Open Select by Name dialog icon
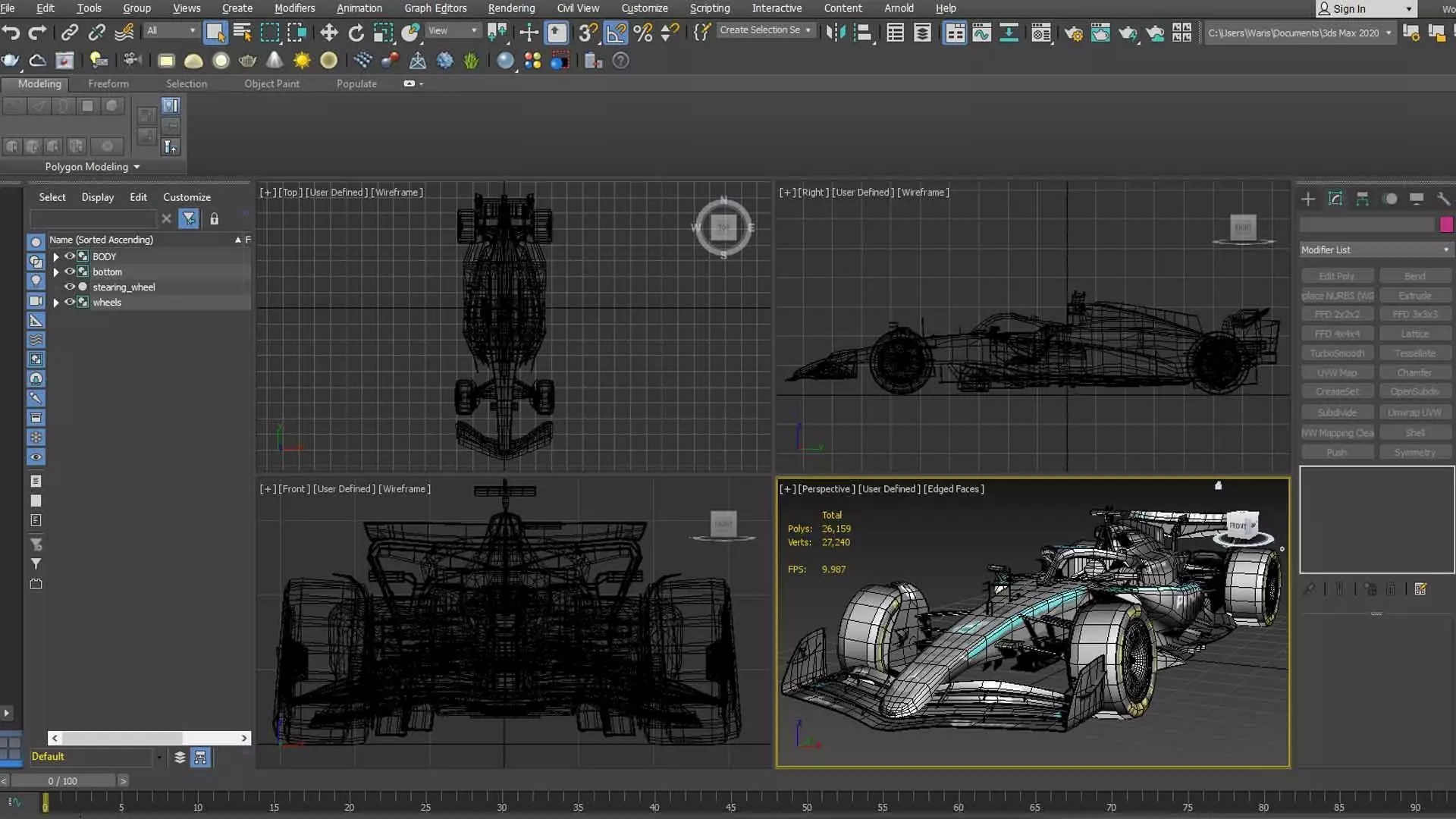The width and height of the screenshot is (1456, 819). point(243,32)
